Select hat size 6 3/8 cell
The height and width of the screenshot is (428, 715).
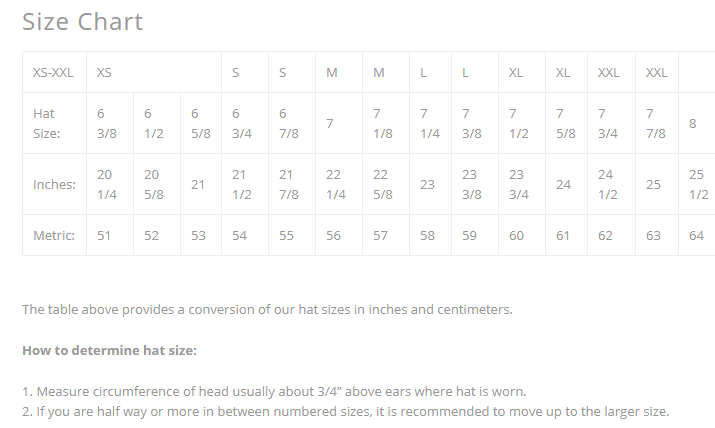click(105, 123)
